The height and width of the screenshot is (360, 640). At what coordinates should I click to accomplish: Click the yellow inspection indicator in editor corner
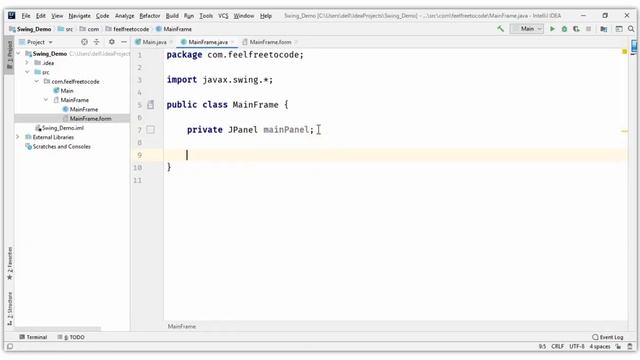point(624,52)
